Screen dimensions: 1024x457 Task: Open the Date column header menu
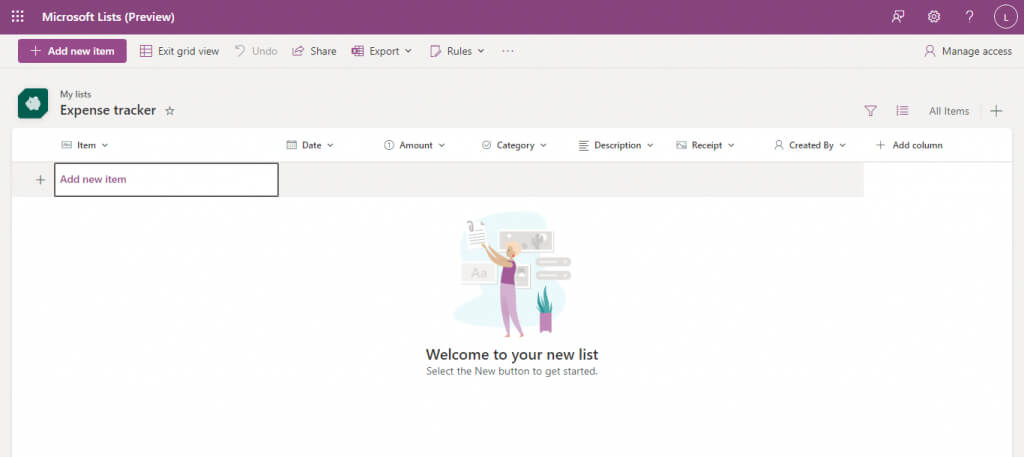(310, 145)
